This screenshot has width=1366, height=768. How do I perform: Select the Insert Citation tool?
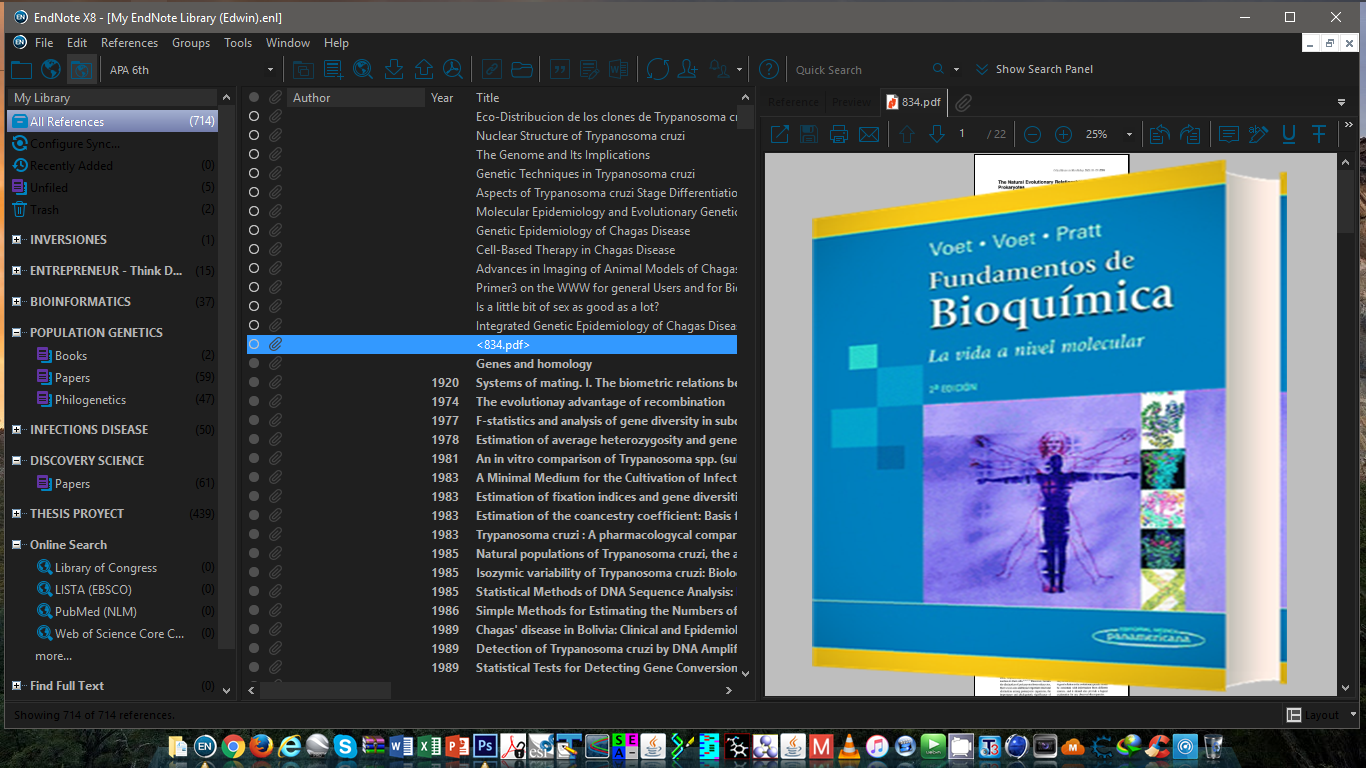click(559, 69)
